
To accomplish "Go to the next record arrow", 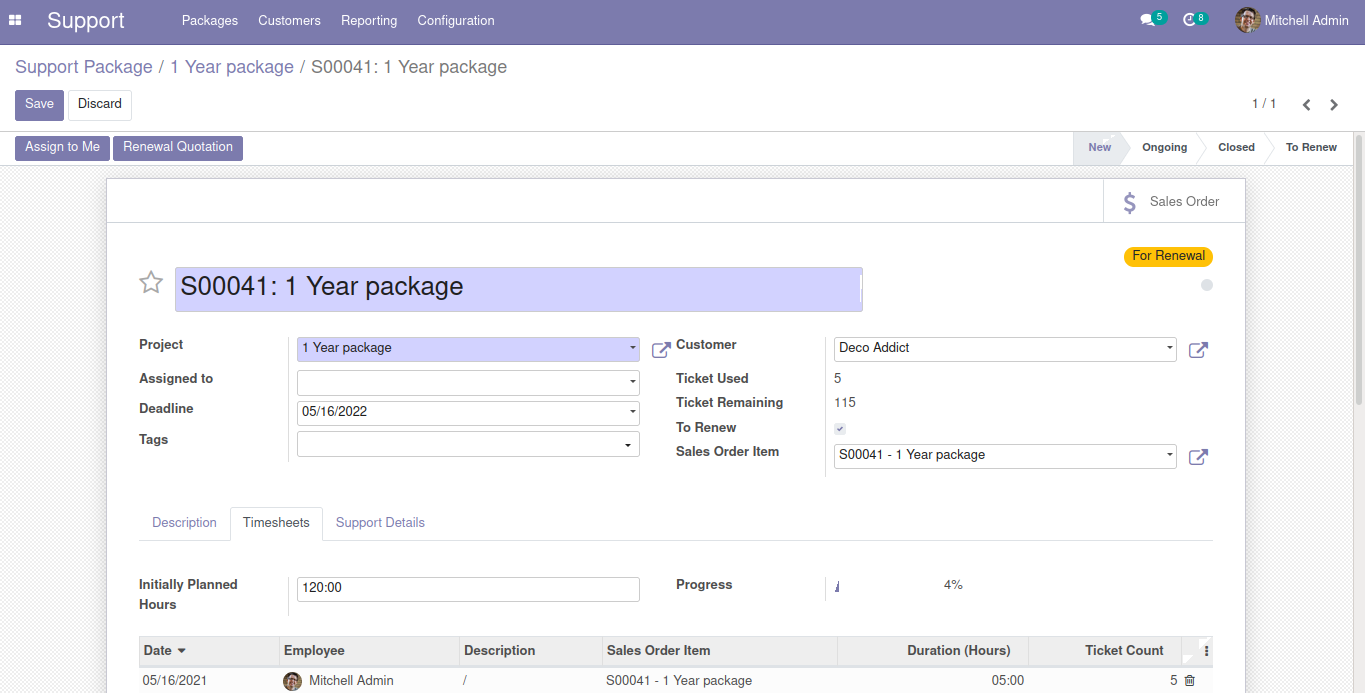I will coord(1334,105).
